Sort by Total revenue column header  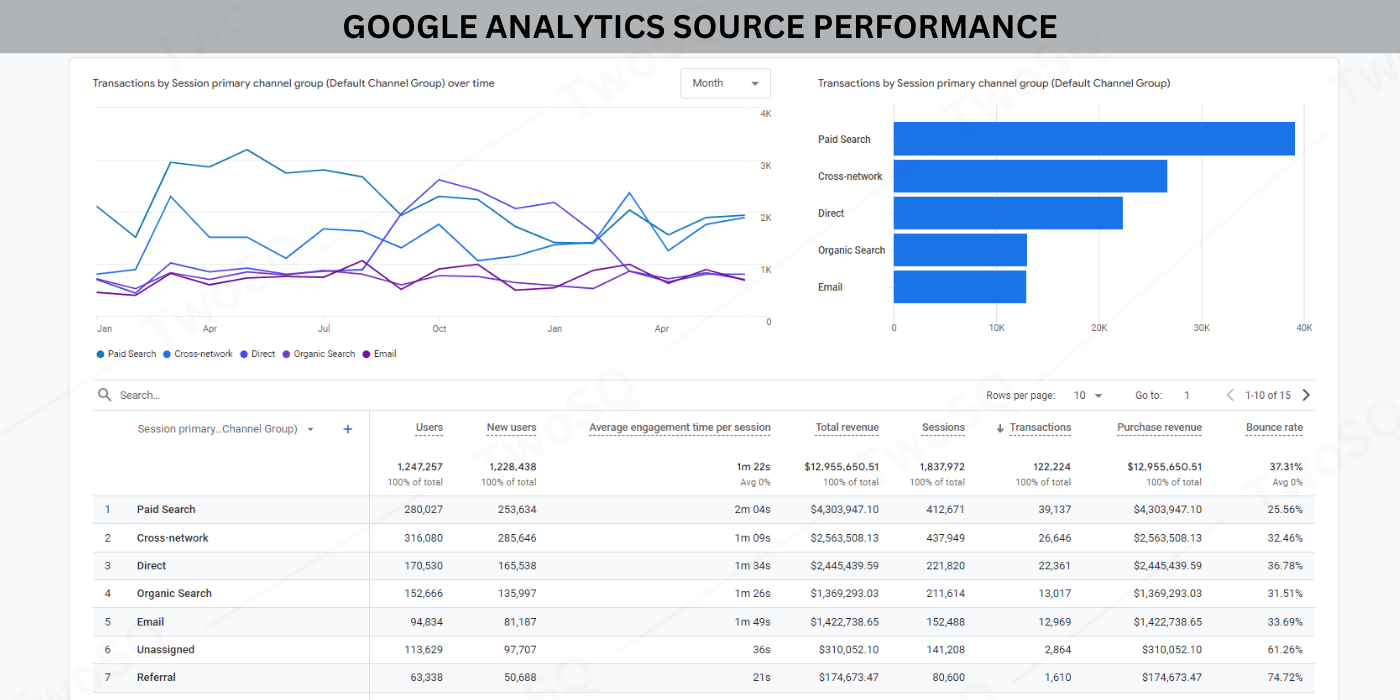(x=847, y=427)
